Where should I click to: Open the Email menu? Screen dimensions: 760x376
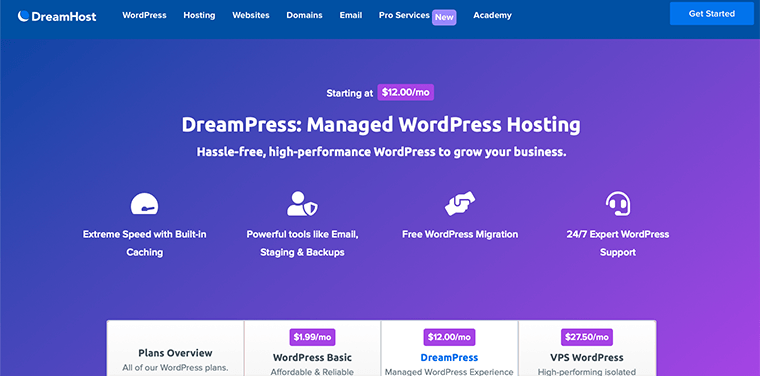pos(350,15)
